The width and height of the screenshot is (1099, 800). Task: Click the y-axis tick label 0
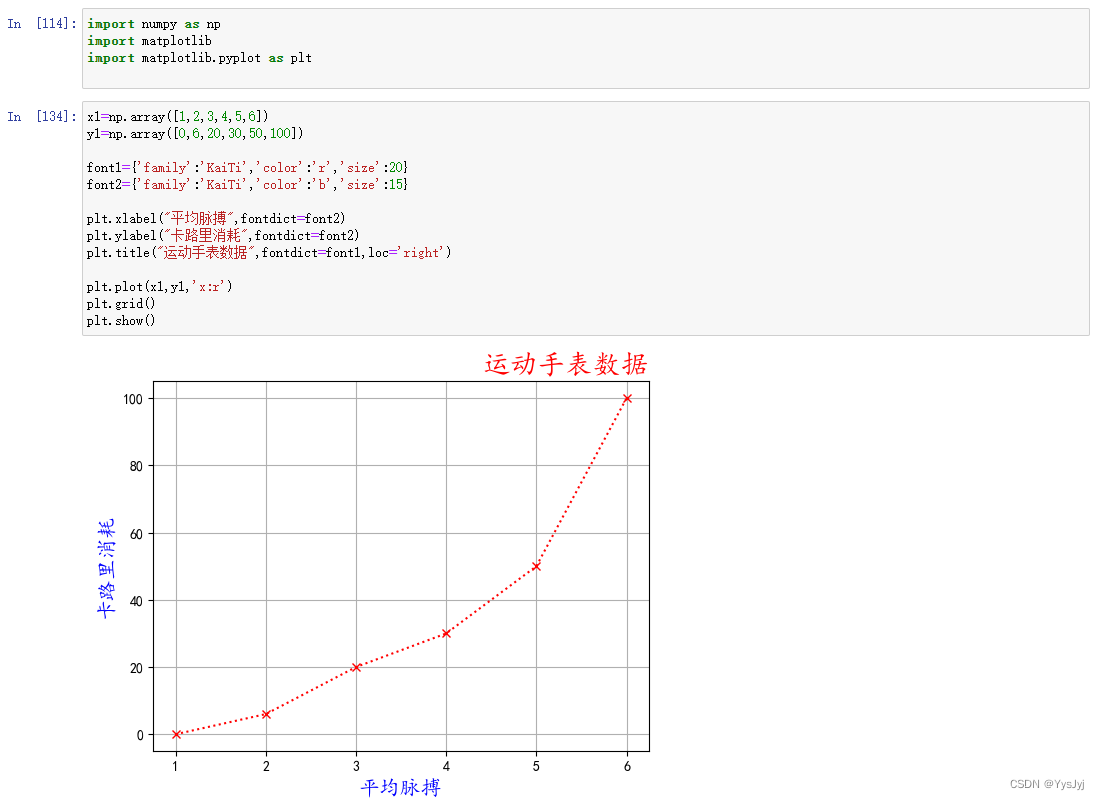point(140,735)
